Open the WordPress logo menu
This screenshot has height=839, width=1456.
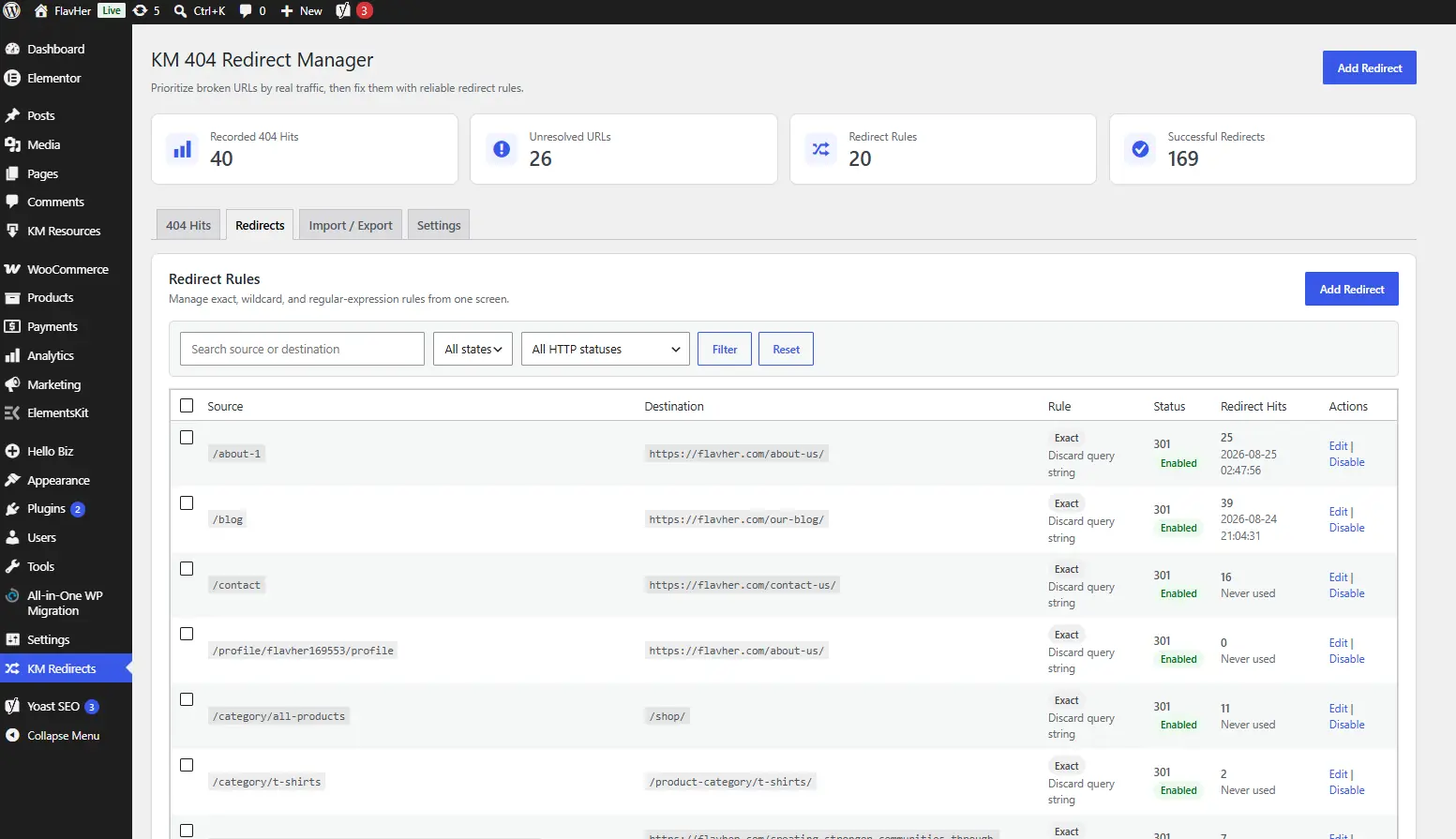pos(12,11)
